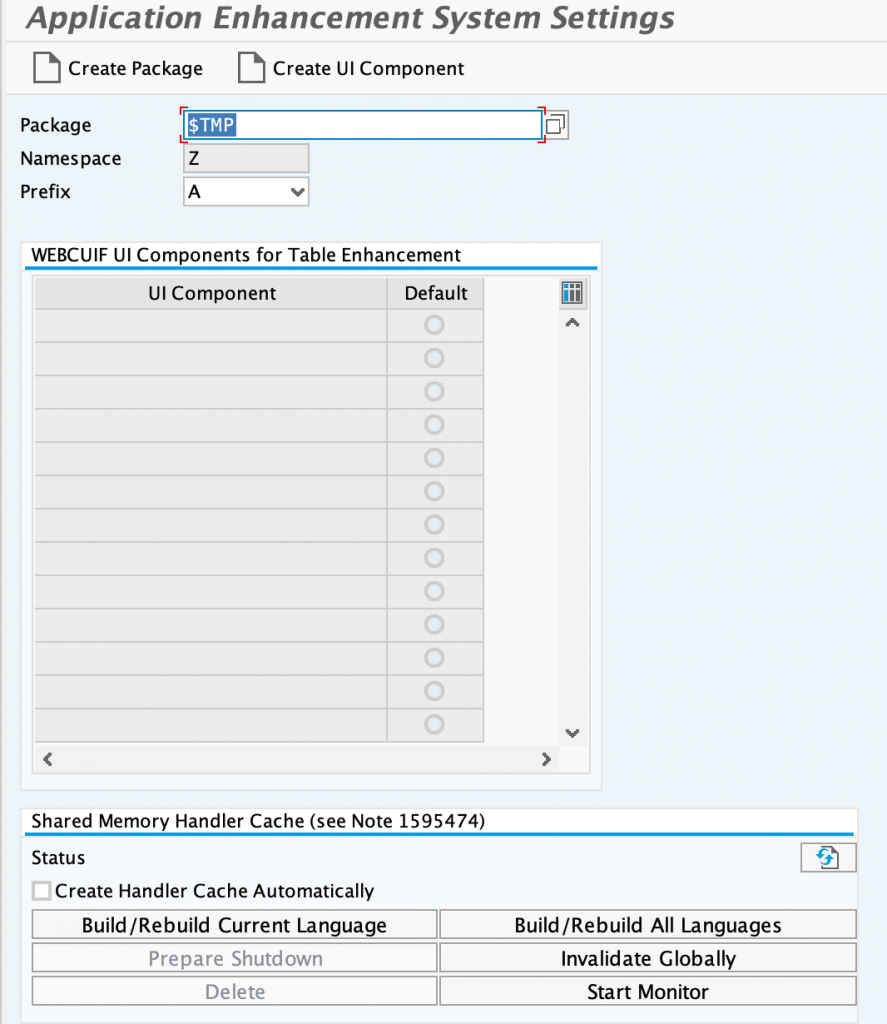Click the refresh status icon button
The height and width of the screenshot is (1024, 887).
tap(828, 857)
